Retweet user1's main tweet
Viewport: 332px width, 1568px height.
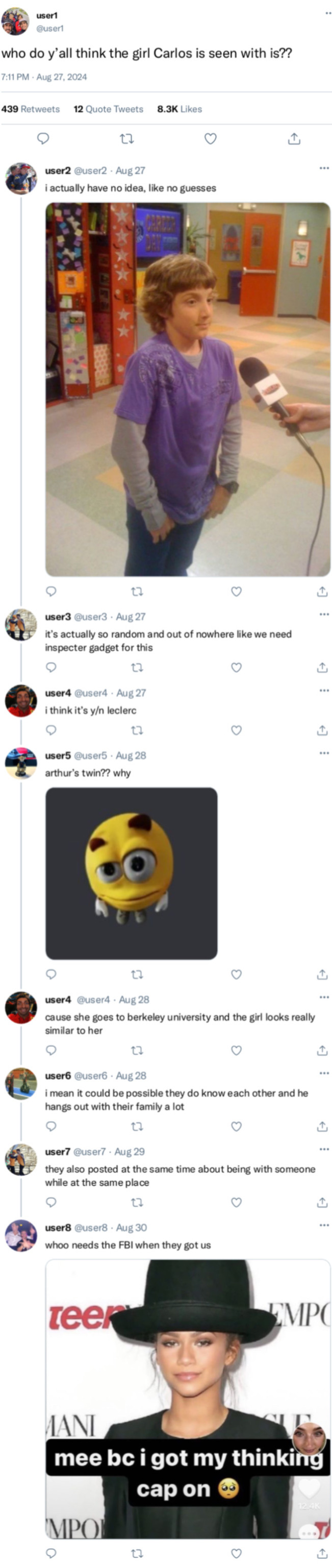[x=126, y=139]
